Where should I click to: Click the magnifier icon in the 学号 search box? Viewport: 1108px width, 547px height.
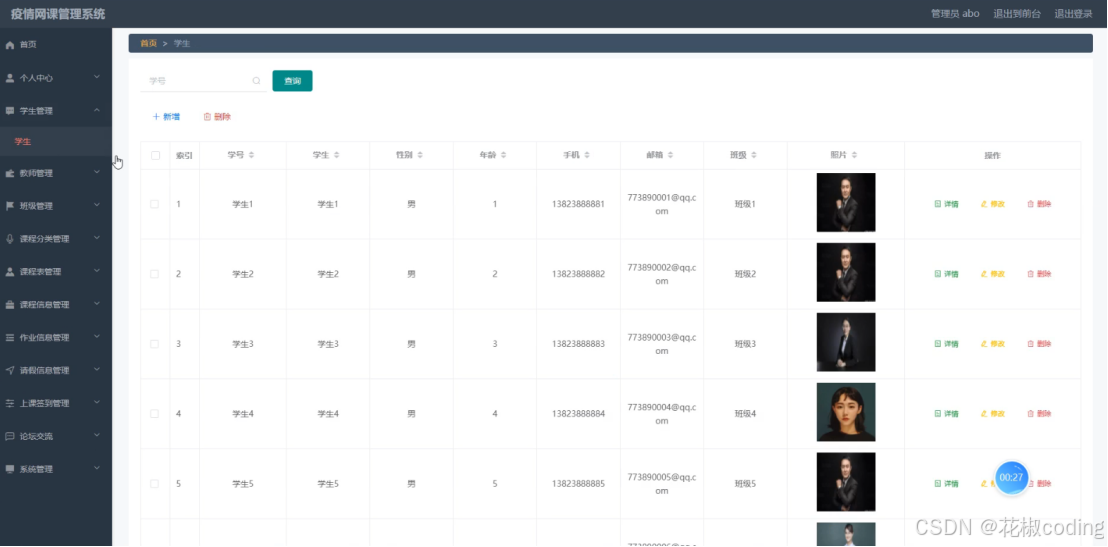pyautogui.click(x=257, y=81)
